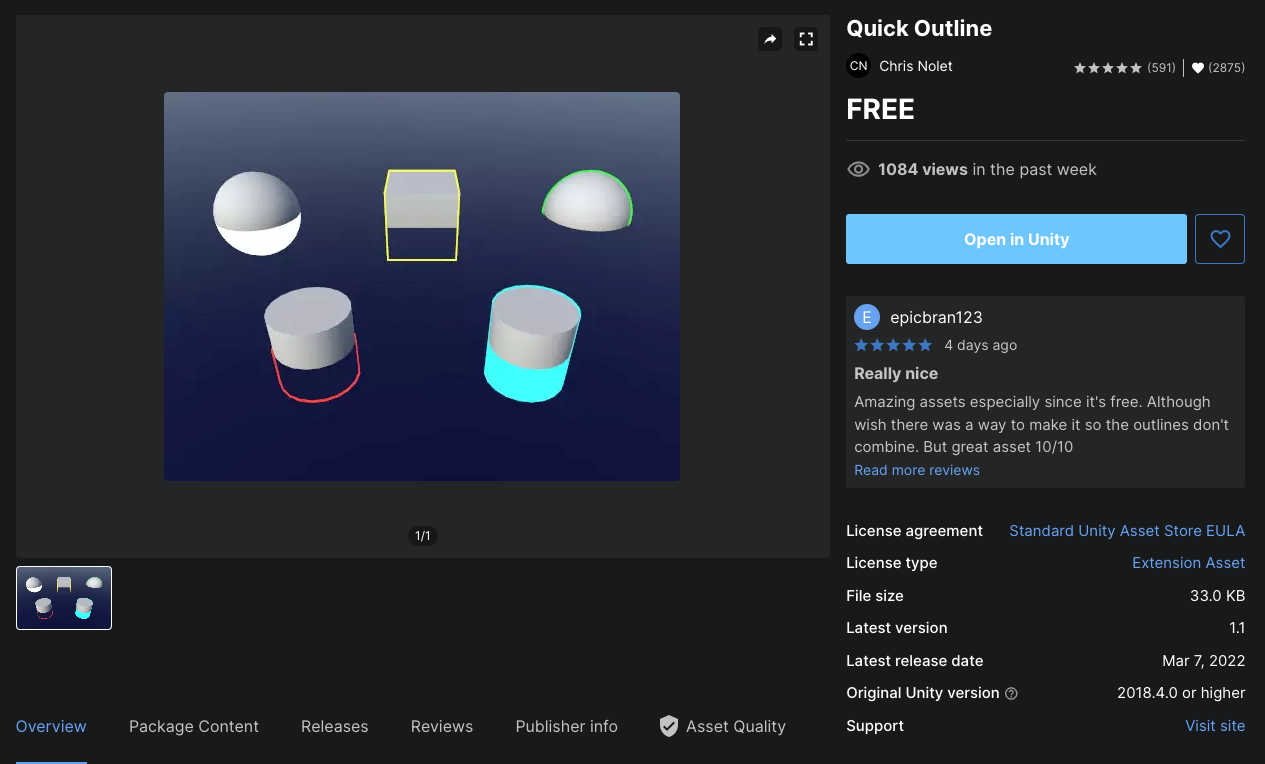Toggle the wishlist heart button beside Open in Unity
Screen dimensions: 1265x764
(x=1219, y=238)
